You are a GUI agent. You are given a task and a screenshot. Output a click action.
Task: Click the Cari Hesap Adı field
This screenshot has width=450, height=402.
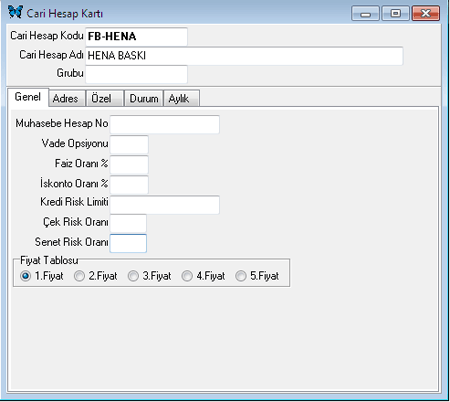click(x=244, y=56)
